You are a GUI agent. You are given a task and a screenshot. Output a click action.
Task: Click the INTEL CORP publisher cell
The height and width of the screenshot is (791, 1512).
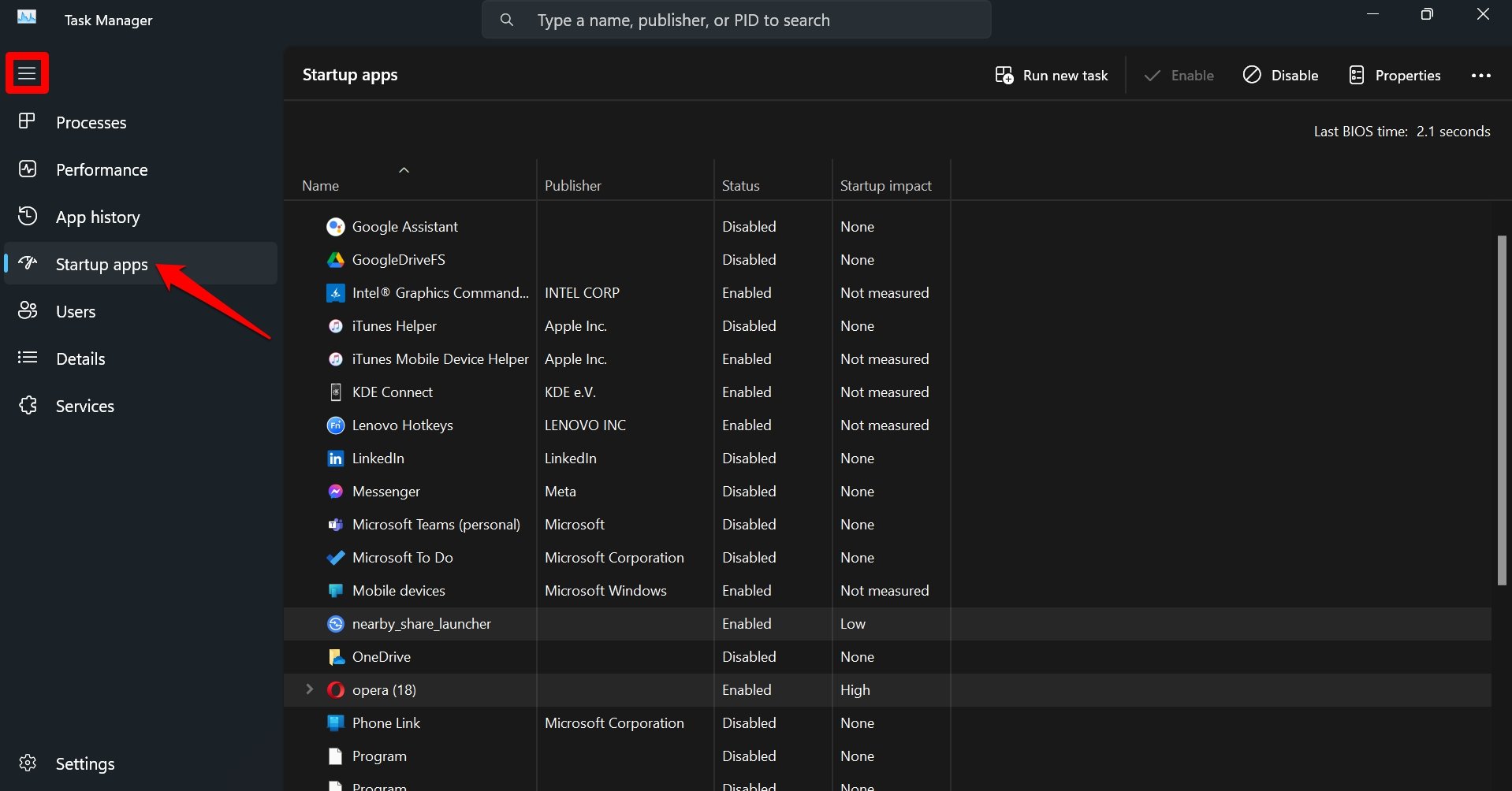pyautogui.click(x=582, y=293)
